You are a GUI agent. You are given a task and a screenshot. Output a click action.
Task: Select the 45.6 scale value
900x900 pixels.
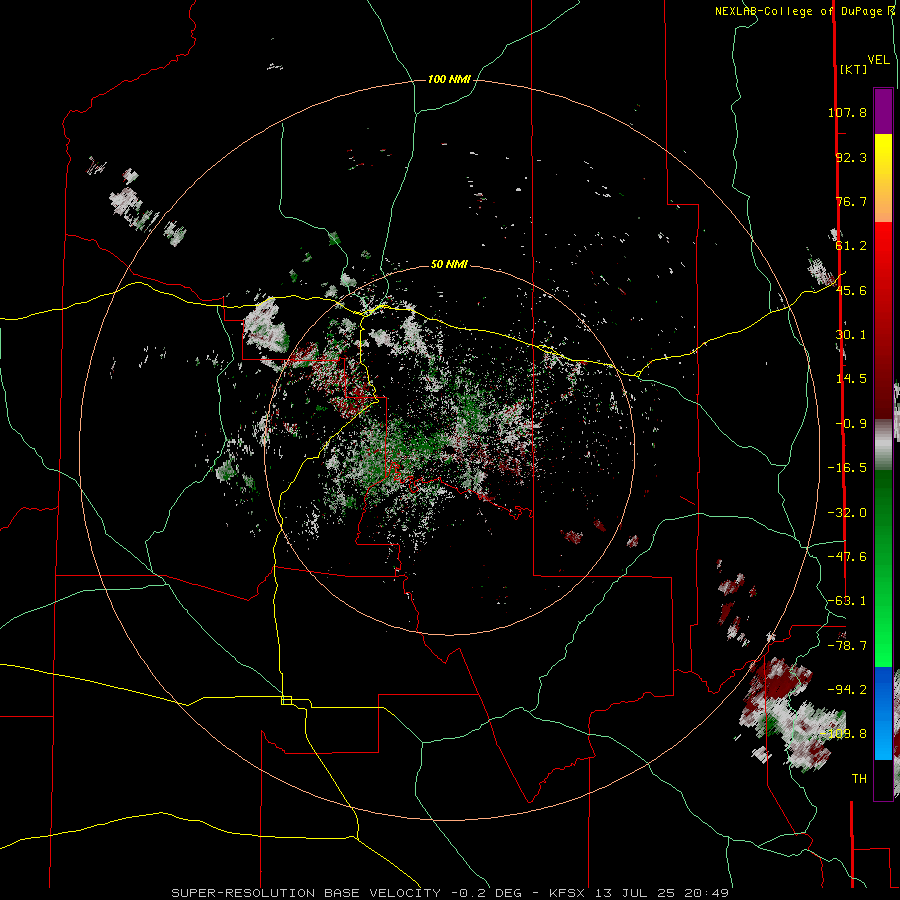[851, 290]
